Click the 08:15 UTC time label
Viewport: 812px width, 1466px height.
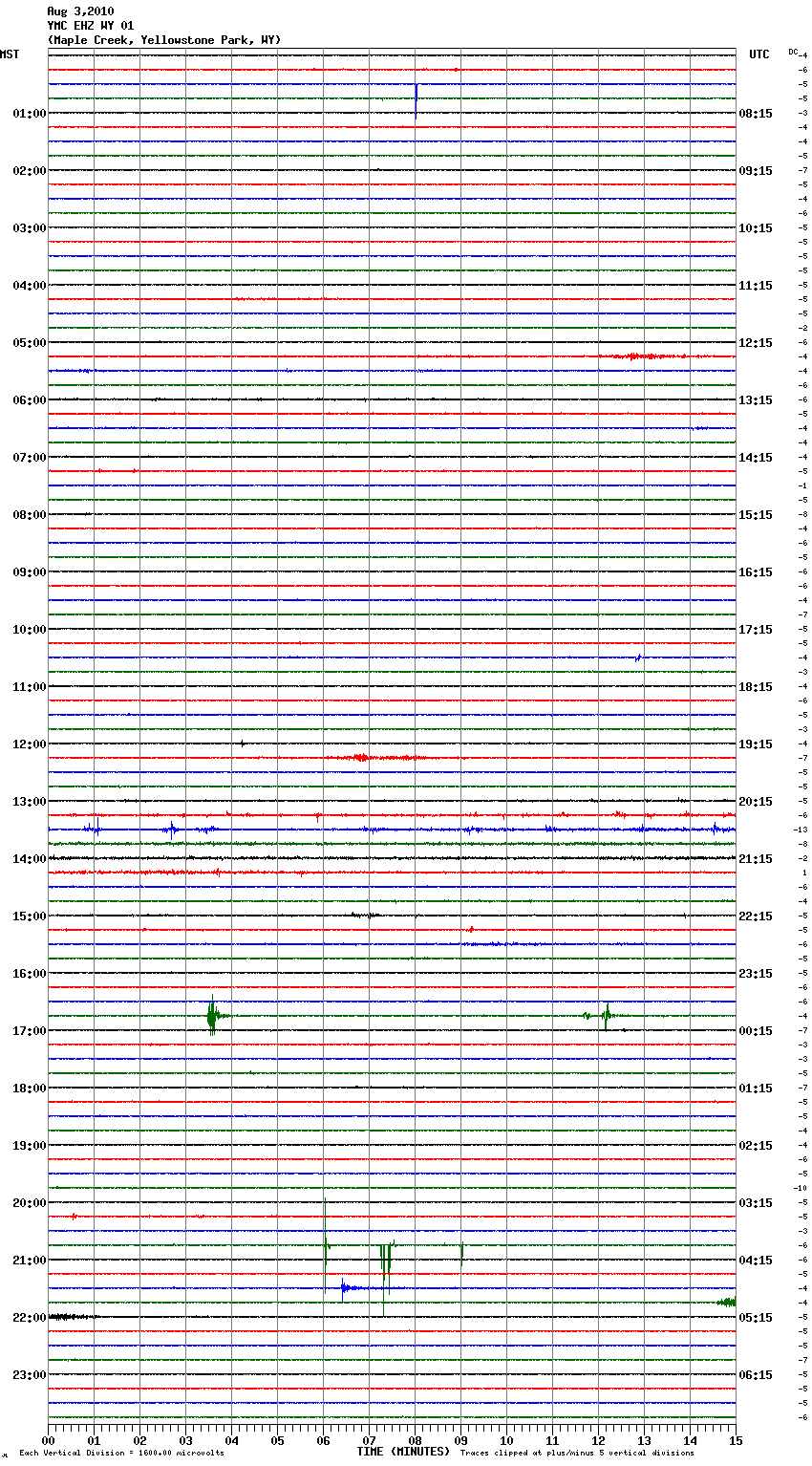tap(756, 114)
